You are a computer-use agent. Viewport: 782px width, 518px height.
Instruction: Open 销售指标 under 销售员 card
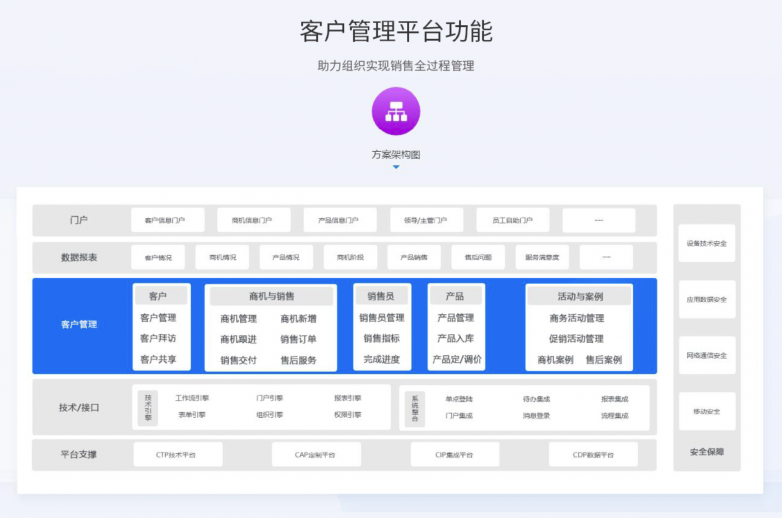[x=382, y=339]
